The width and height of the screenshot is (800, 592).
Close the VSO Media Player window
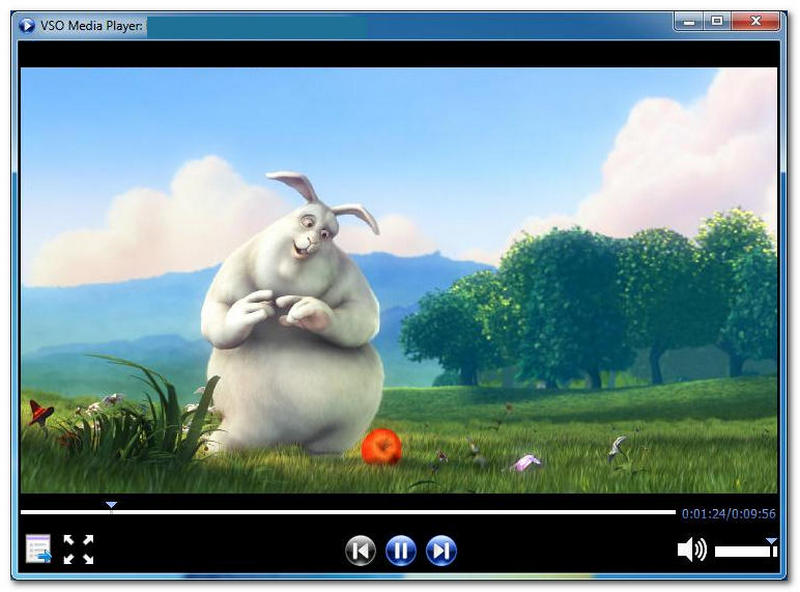(756, 20)
